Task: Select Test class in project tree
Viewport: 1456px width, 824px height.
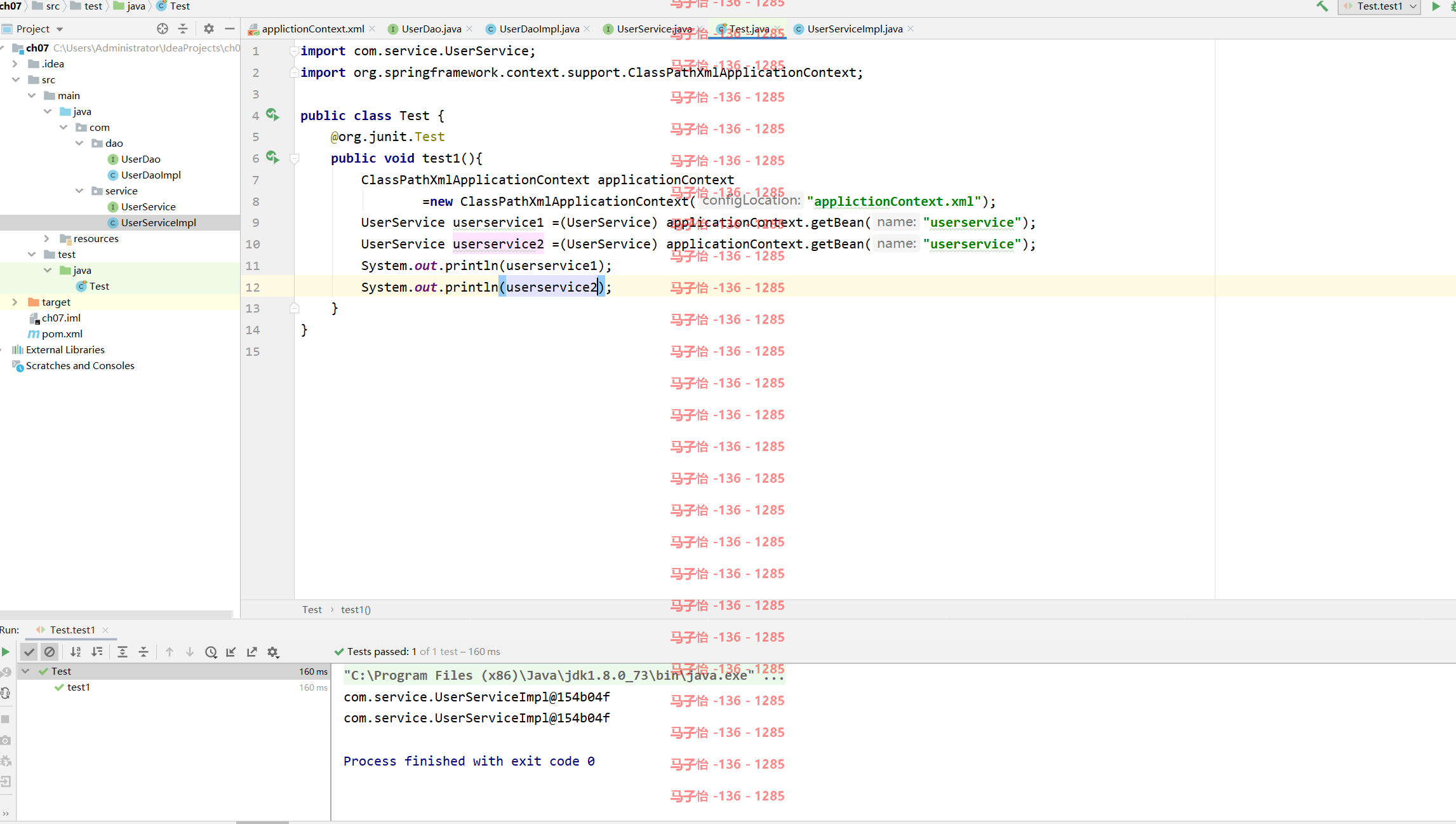Action: [x=93, y=286]
